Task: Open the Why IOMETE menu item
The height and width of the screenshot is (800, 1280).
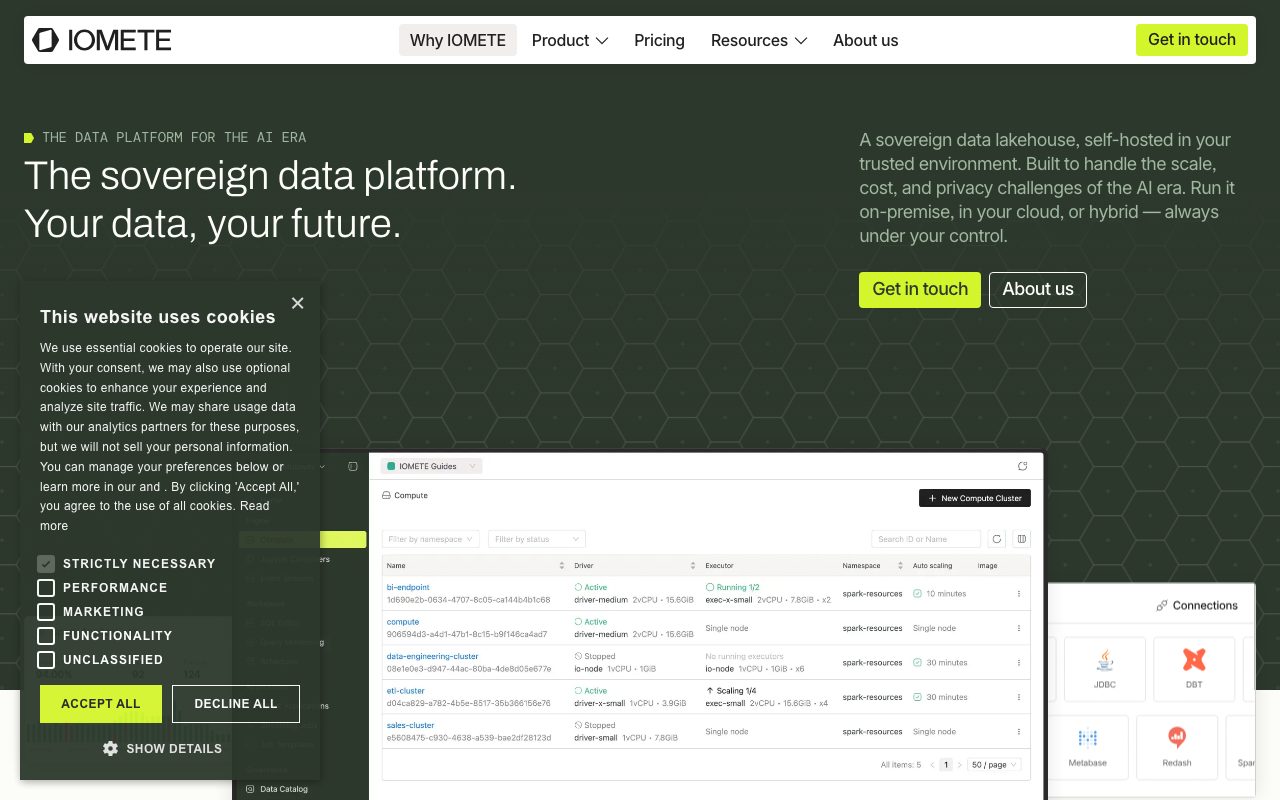Action: point(458,40)
